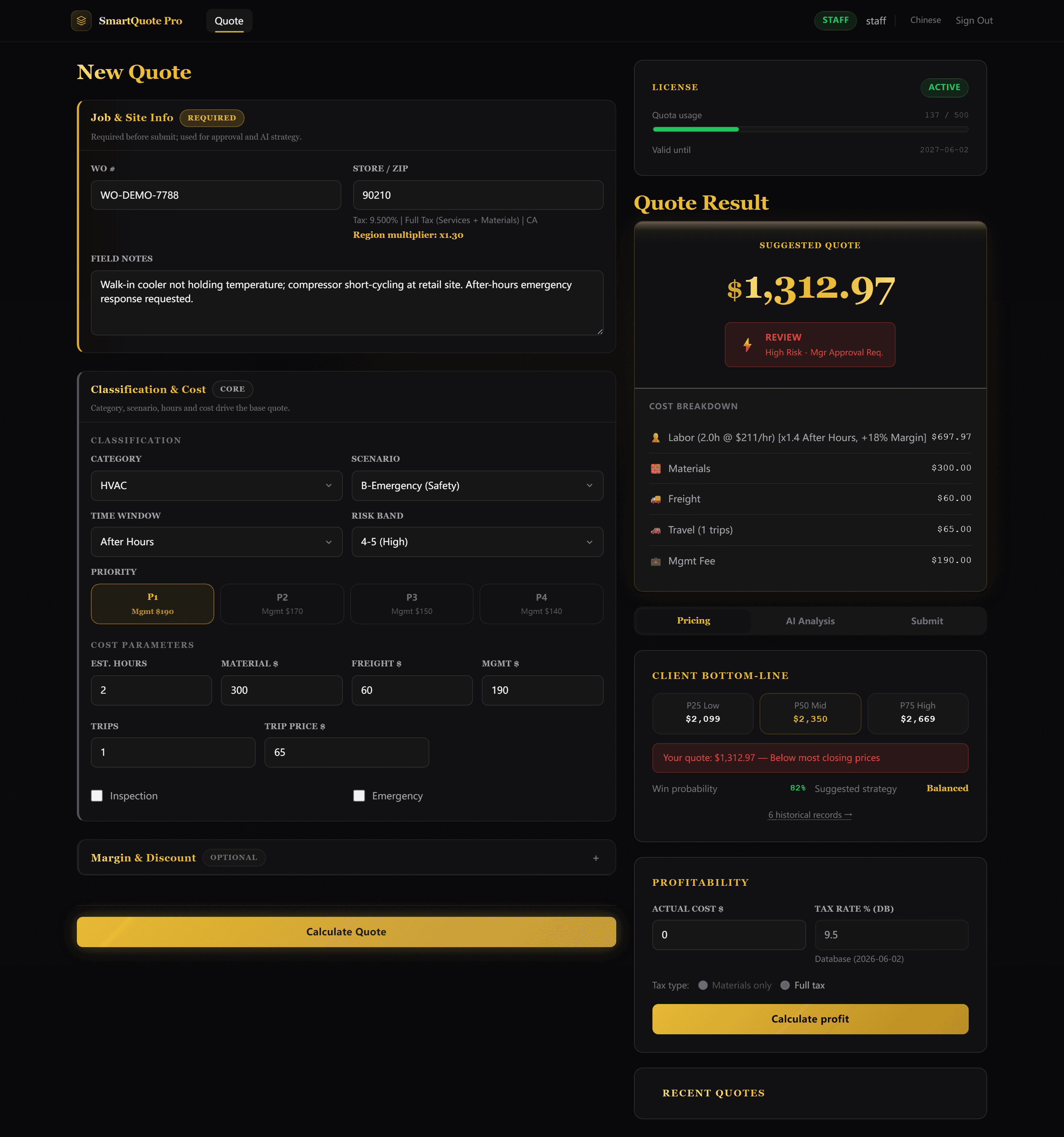The width and height of the screenshot is (1064, 1137).
Task: Select the Materials only tax type radio
Action: 703,985
